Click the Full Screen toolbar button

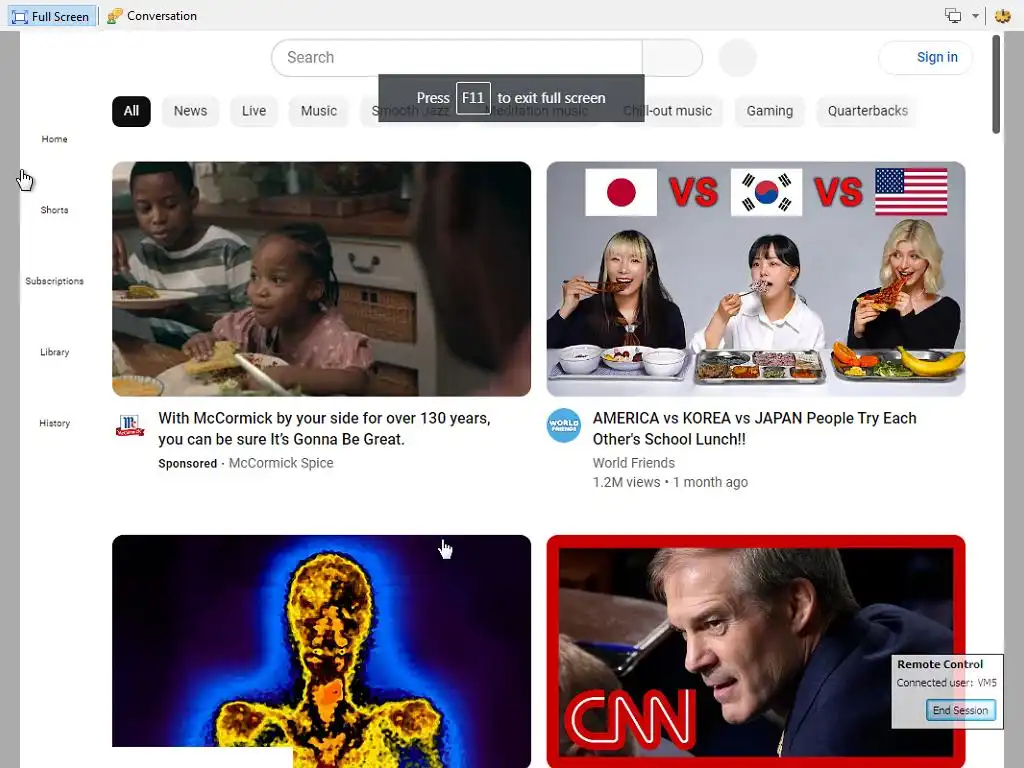(51, 16)
